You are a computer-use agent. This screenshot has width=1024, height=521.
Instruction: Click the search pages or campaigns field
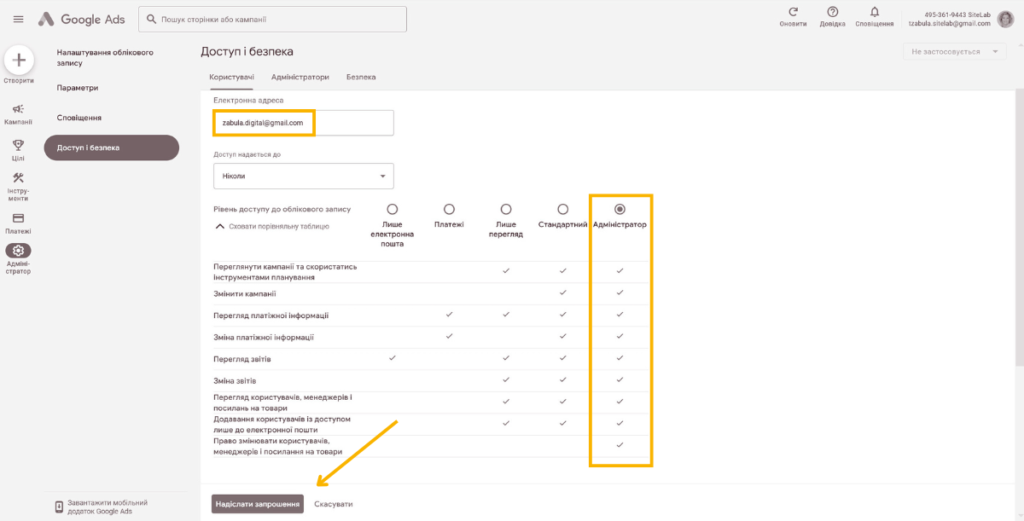coord(272,20)
